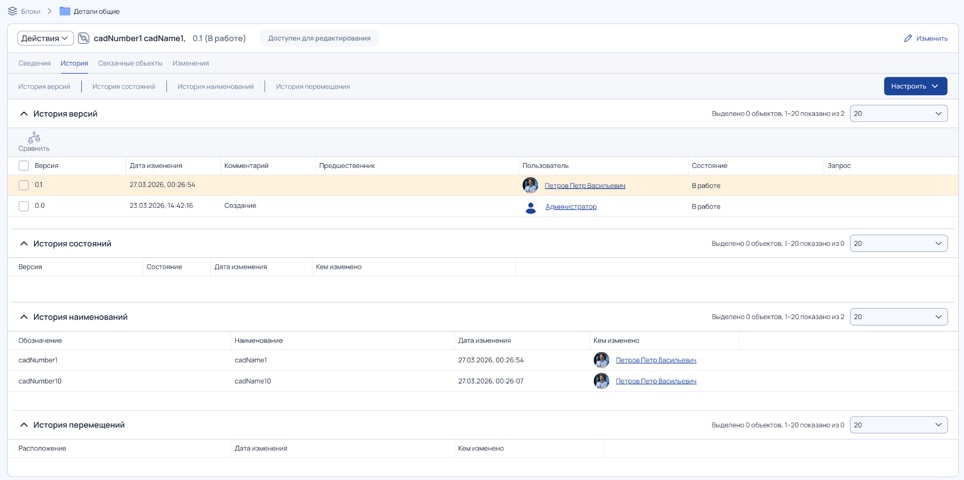964x480 pixels.
Task: Collapse the История версий section
Action: pyautogui.click(x=24, y=114)
